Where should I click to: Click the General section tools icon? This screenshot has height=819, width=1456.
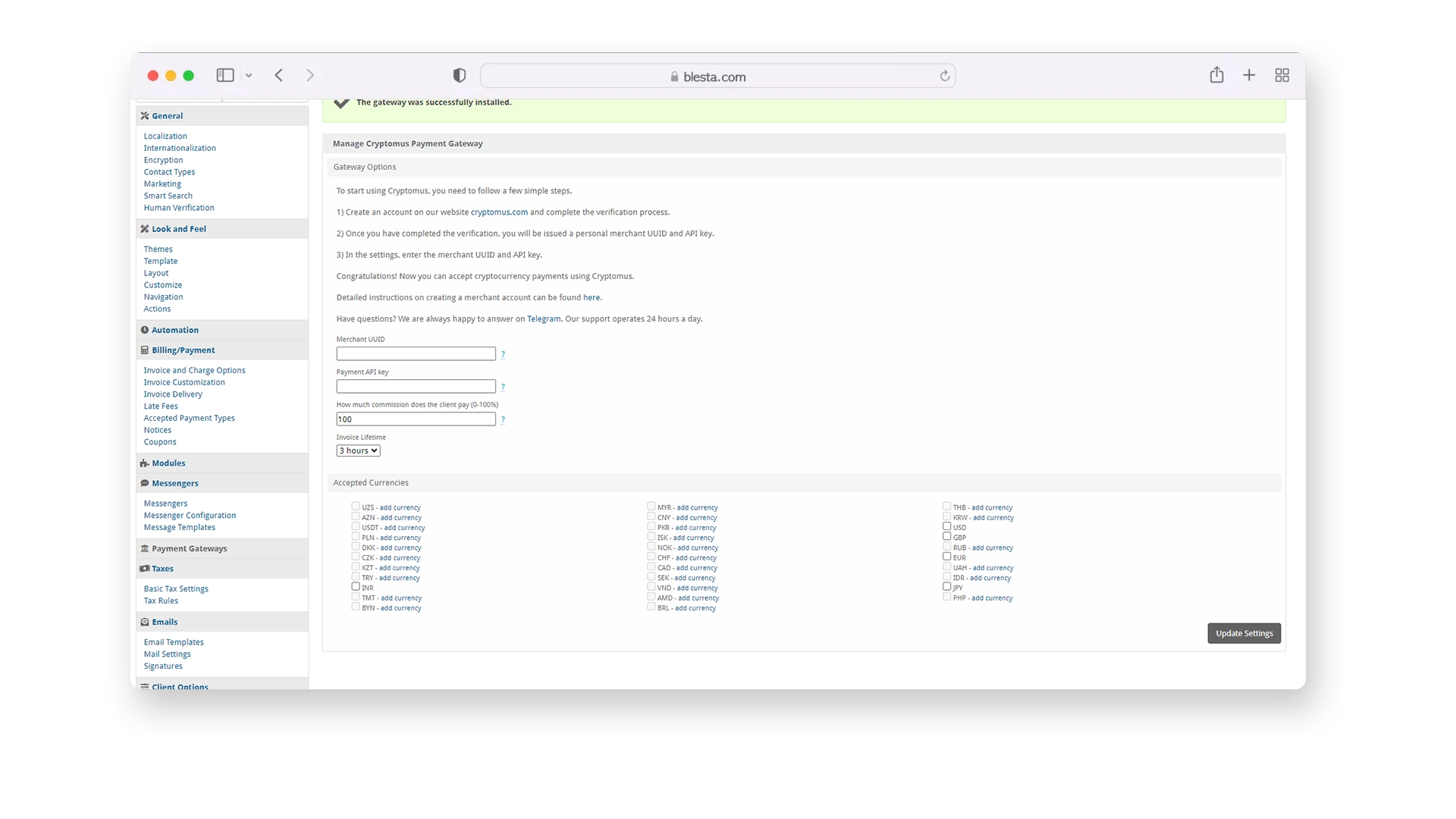pyautogui.click(x=144, y=116)
